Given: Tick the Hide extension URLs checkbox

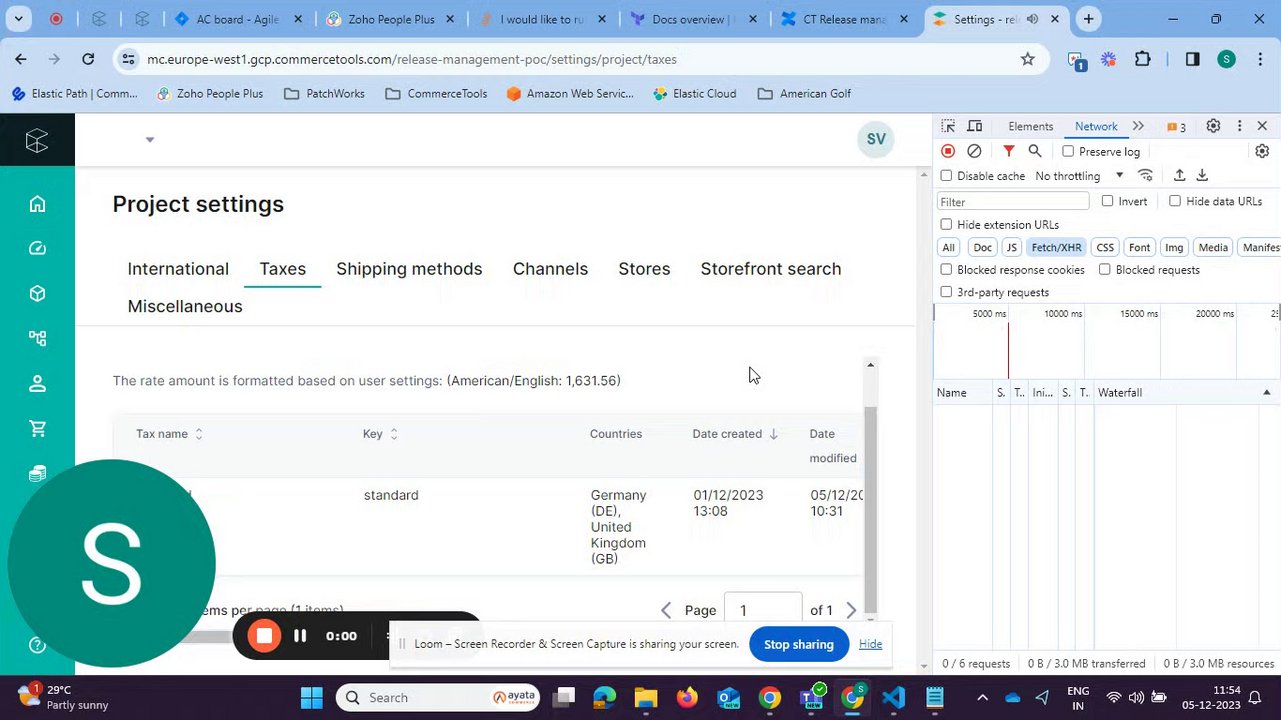Looking at the screenshot, I should point(946,225).
